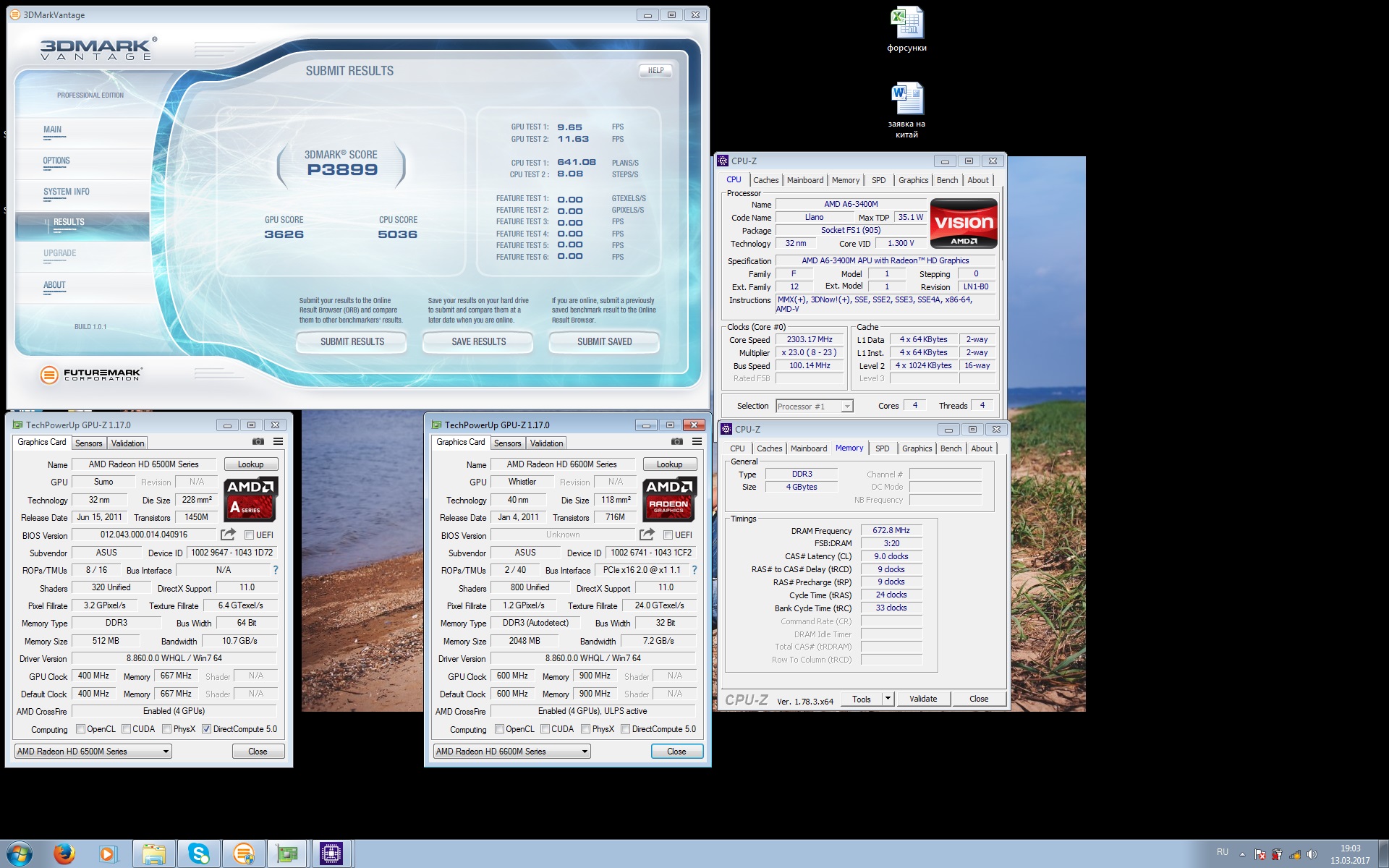The height and width of the screenshot is (868, 1389).
Task: Click the Bus Interface question mark in GPU-Z 6500M
Action: 275,570
